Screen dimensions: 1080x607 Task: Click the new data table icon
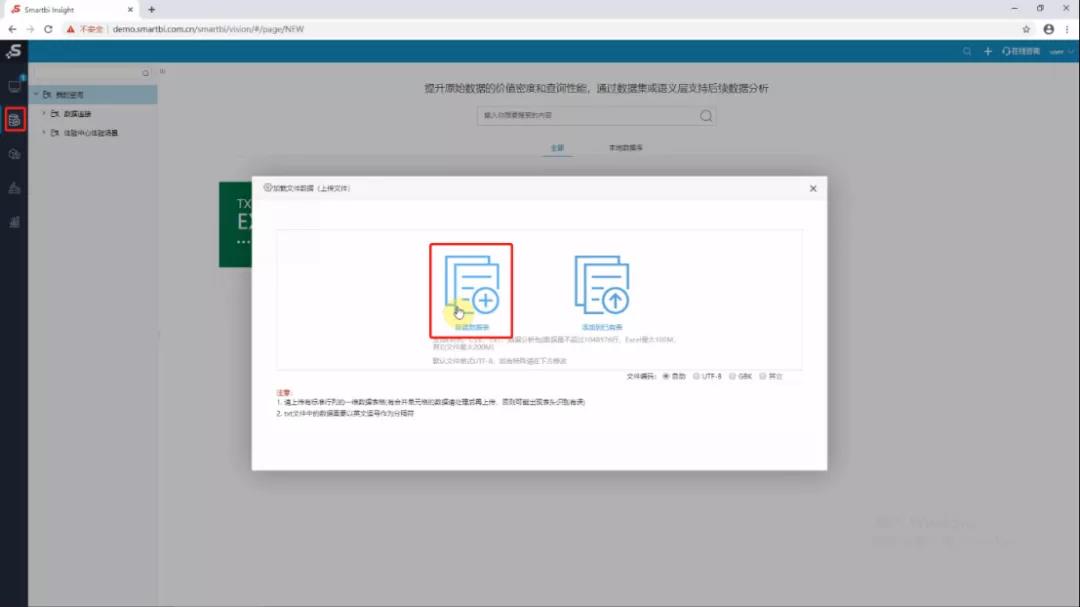(x=472, y=285)
